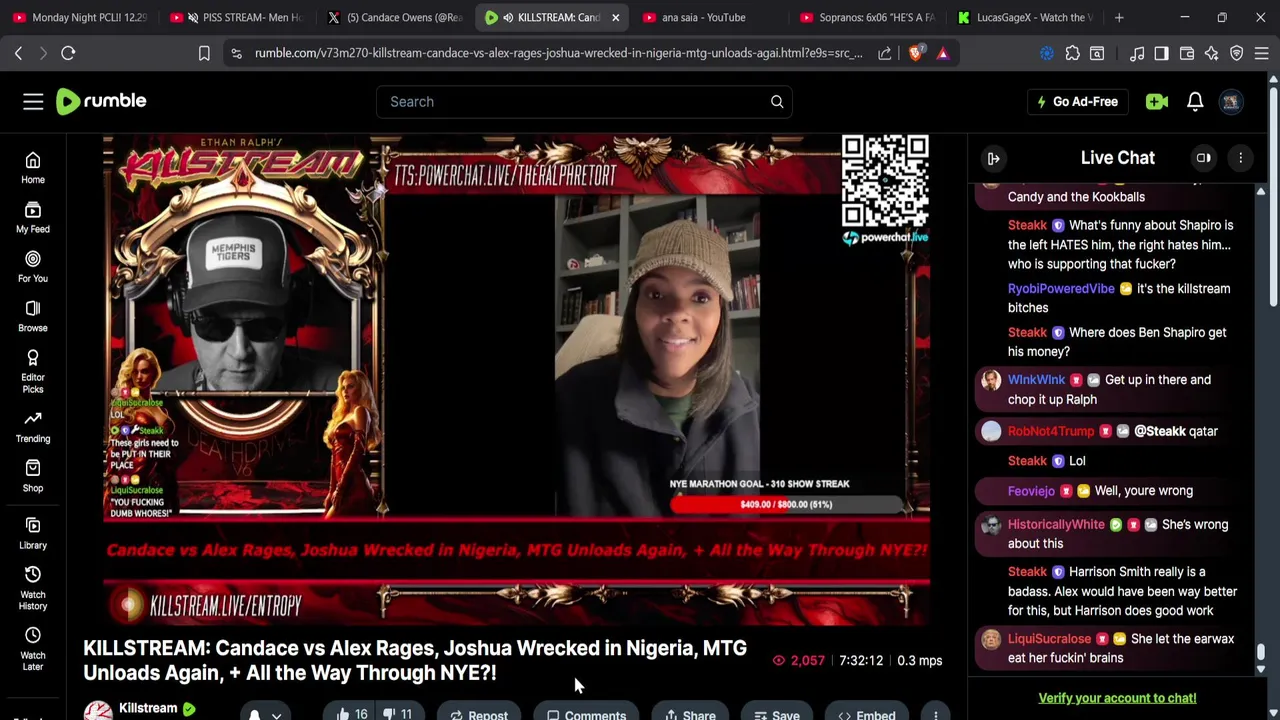This screenshot has width=1280, height=720.
Task: Open Watch History in the sidebar
Action: pyautogui.click(x=33, y=588)
